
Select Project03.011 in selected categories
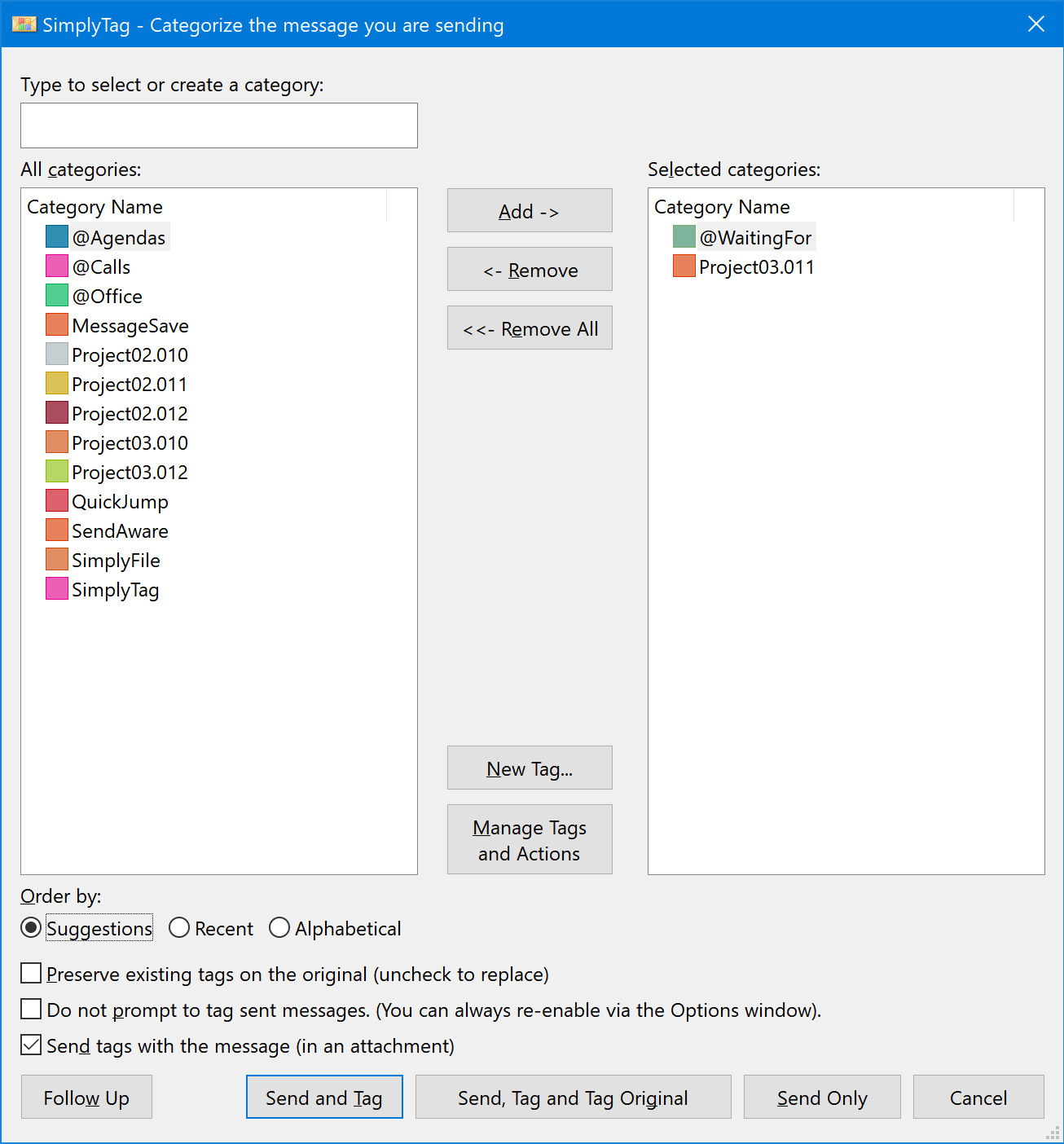coord(757,267)
